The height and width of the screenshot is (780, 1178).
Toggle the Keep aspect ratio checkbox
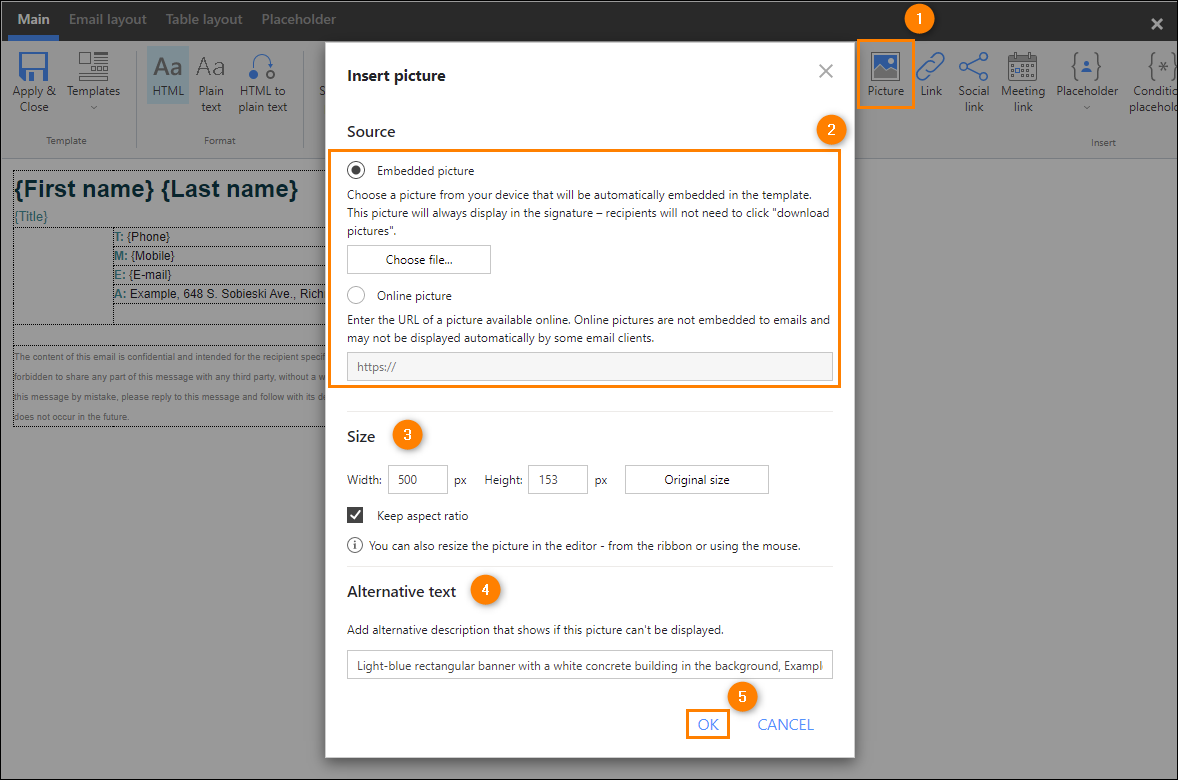[x=355, y=515]
